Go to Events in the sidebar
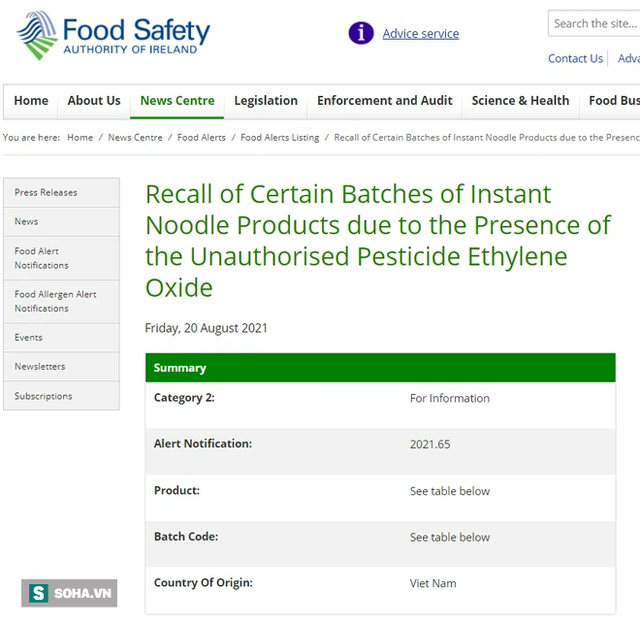The width and height of the screenshot is (640, 623). point(29,338)
